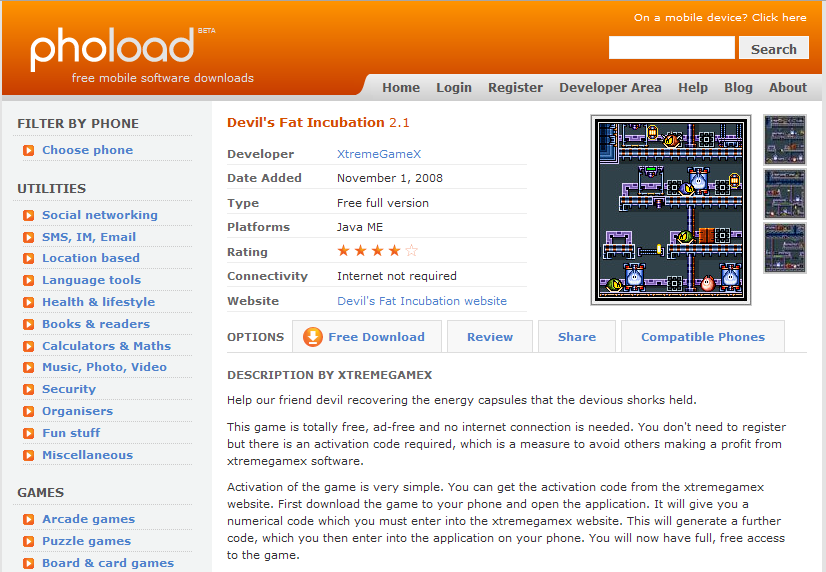
Task: Browse the Miscellaneous category
Action: click(87, 455)
